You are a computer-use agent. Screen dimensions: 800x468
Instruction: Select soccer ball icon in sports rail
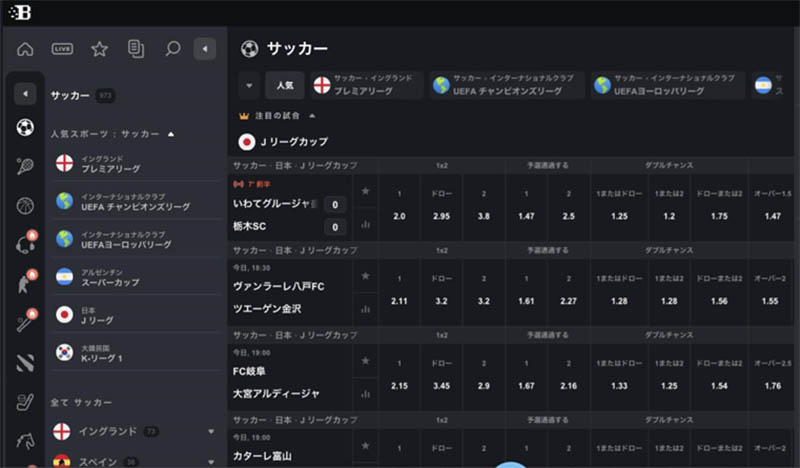pyautogui.click(x=25, y=127)
